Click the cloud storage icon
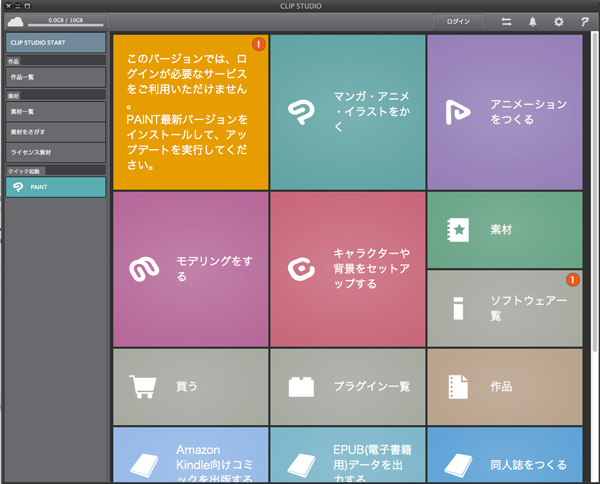 15,22
